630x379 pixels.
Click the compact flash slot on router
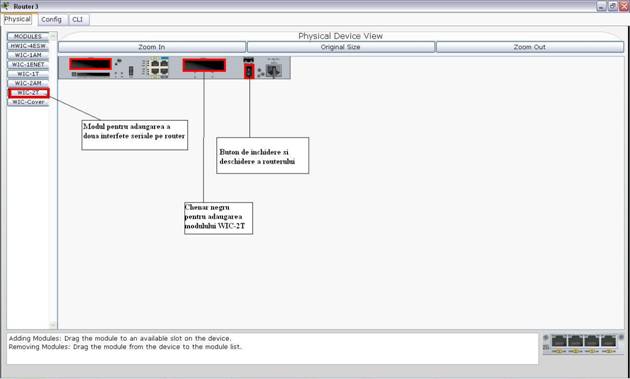coord(91,74)
